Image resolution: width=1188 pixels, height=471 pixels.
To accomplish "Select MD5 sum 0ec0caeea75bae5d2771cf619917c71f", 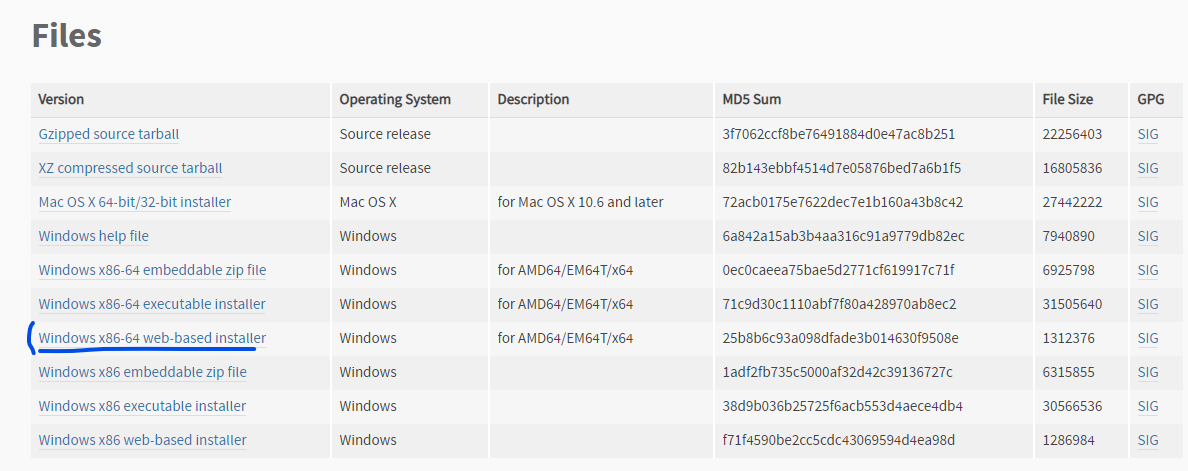I will (838, 270).
